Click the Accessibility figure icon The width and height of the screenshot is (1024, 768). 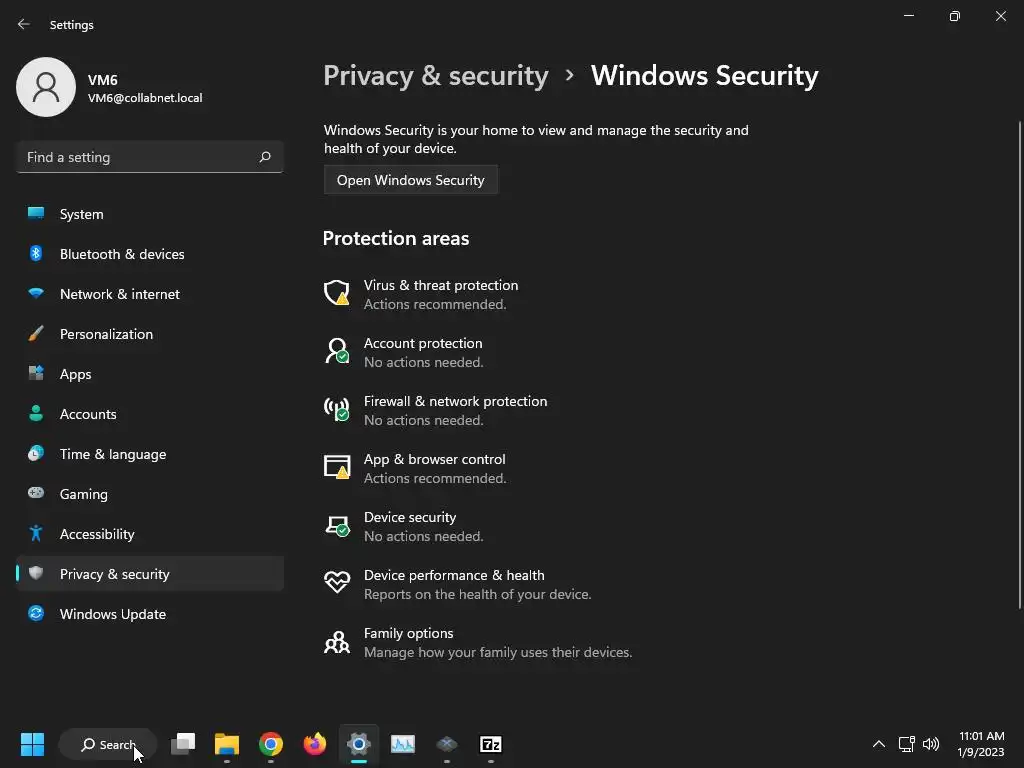[x=36, y=534]
